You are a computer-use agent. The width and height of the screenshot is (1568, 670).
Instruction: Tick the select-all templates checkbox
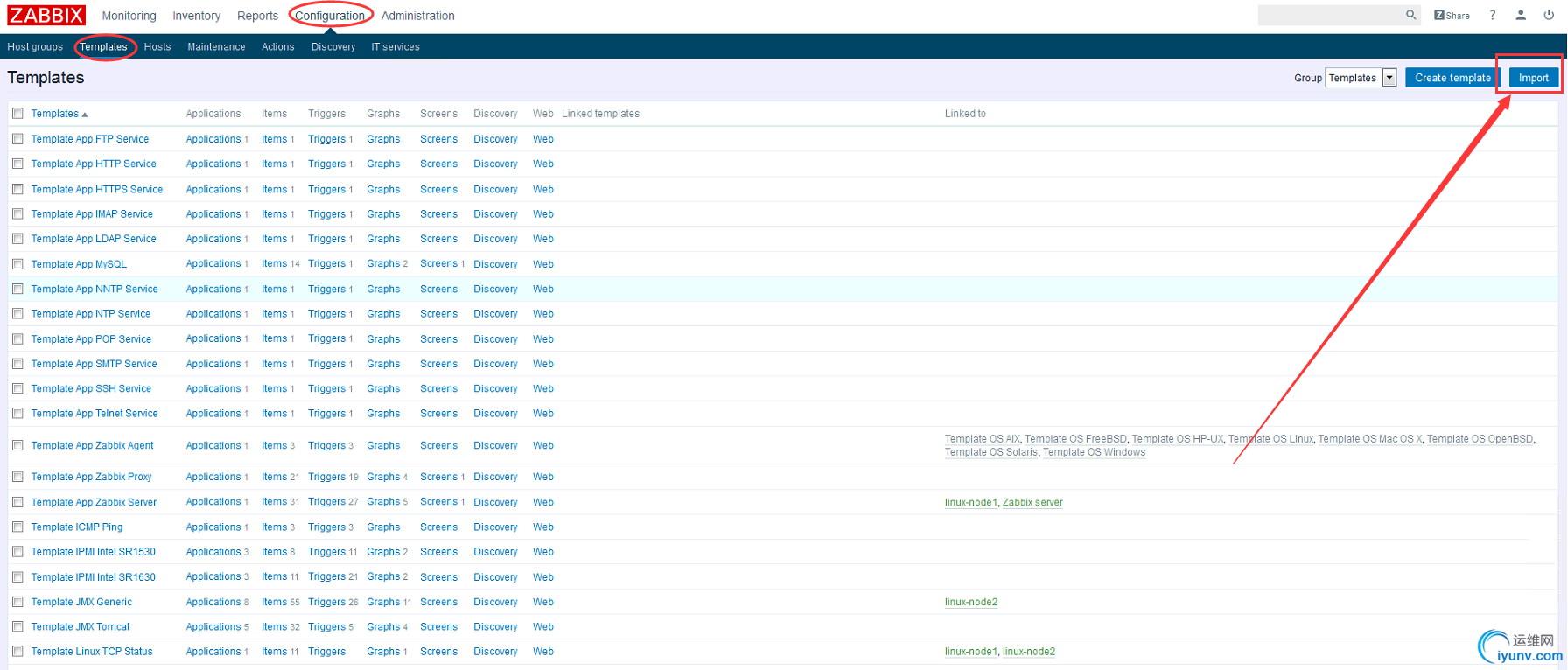[x=17, y=114]
